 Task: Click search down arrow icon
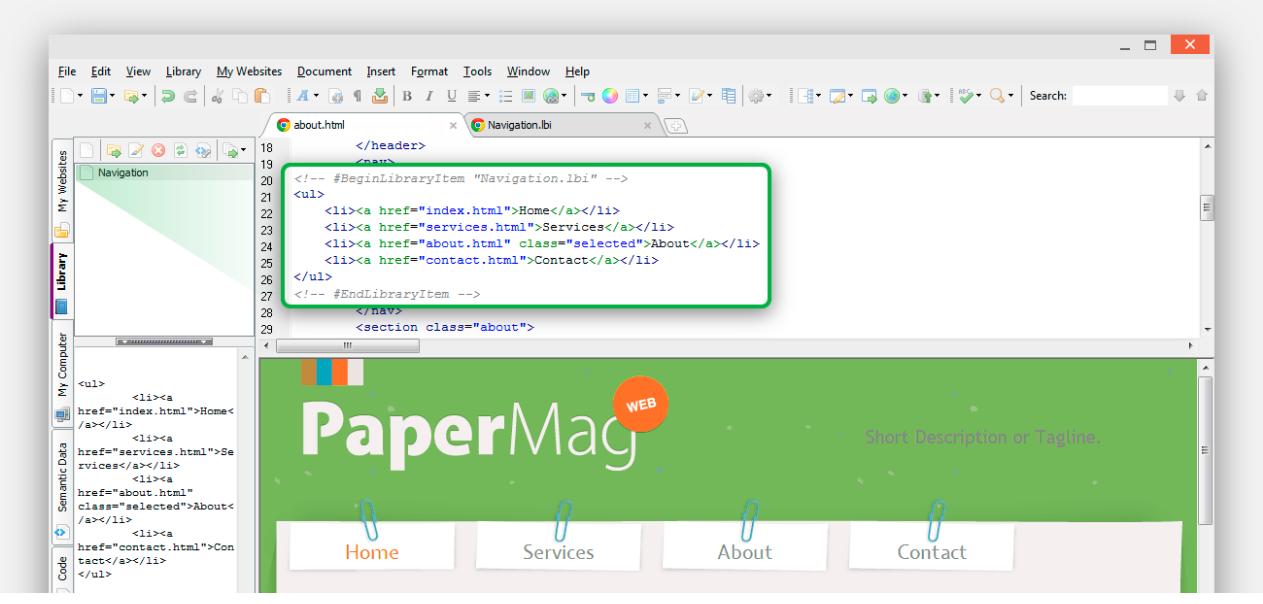coord(1179,96)
